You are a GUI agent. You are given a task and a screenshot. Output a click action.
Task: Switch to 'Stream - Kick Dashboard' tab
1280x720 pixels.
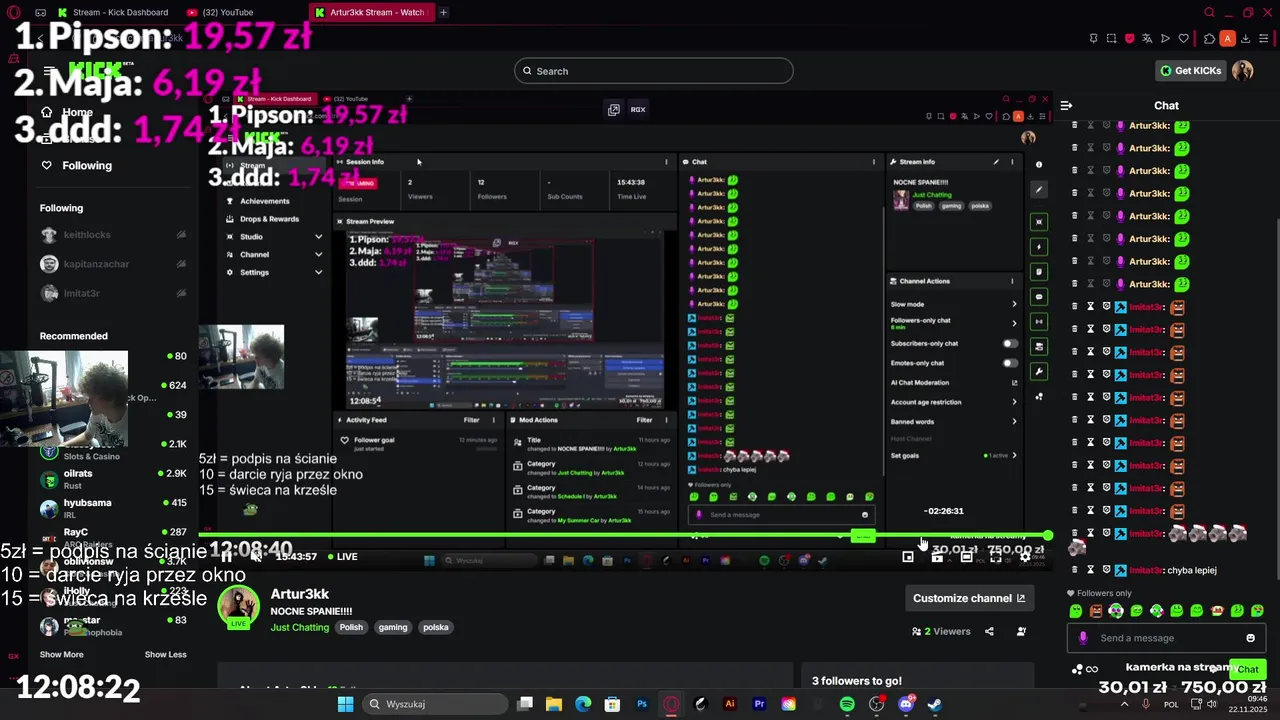pos(112,12)
